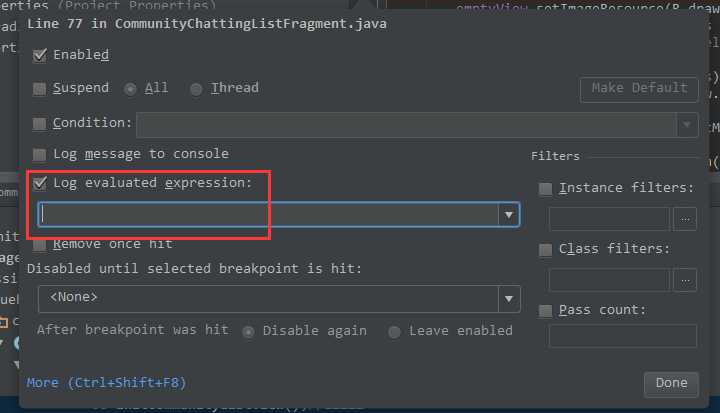Viewport: 720px width, 413px height.
Task: Click the Make Default button
Action: tap(639, 89)
